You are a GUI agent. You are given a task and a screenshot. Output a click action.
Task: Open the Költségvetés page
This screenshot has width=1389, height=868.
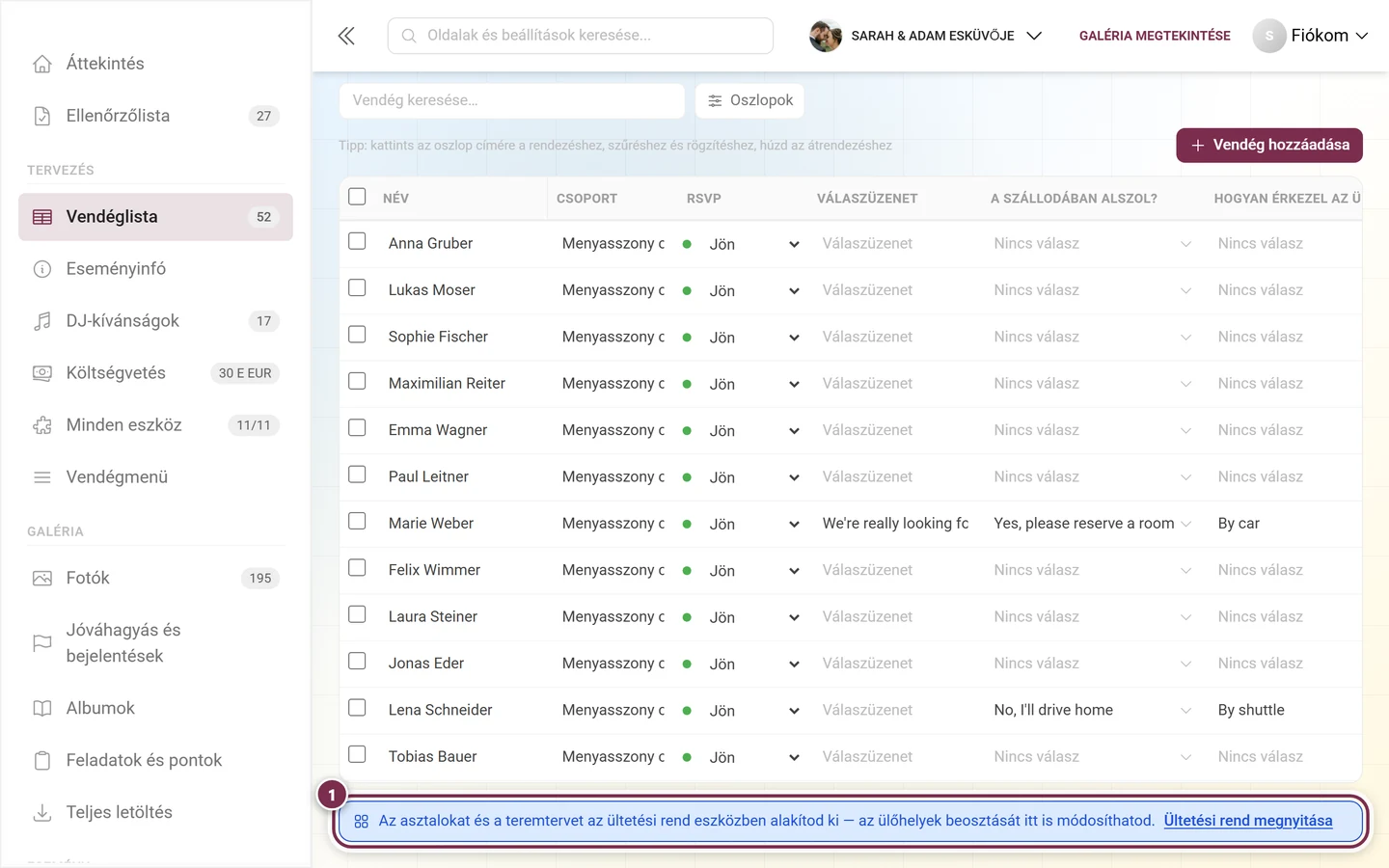pos(155,373)
